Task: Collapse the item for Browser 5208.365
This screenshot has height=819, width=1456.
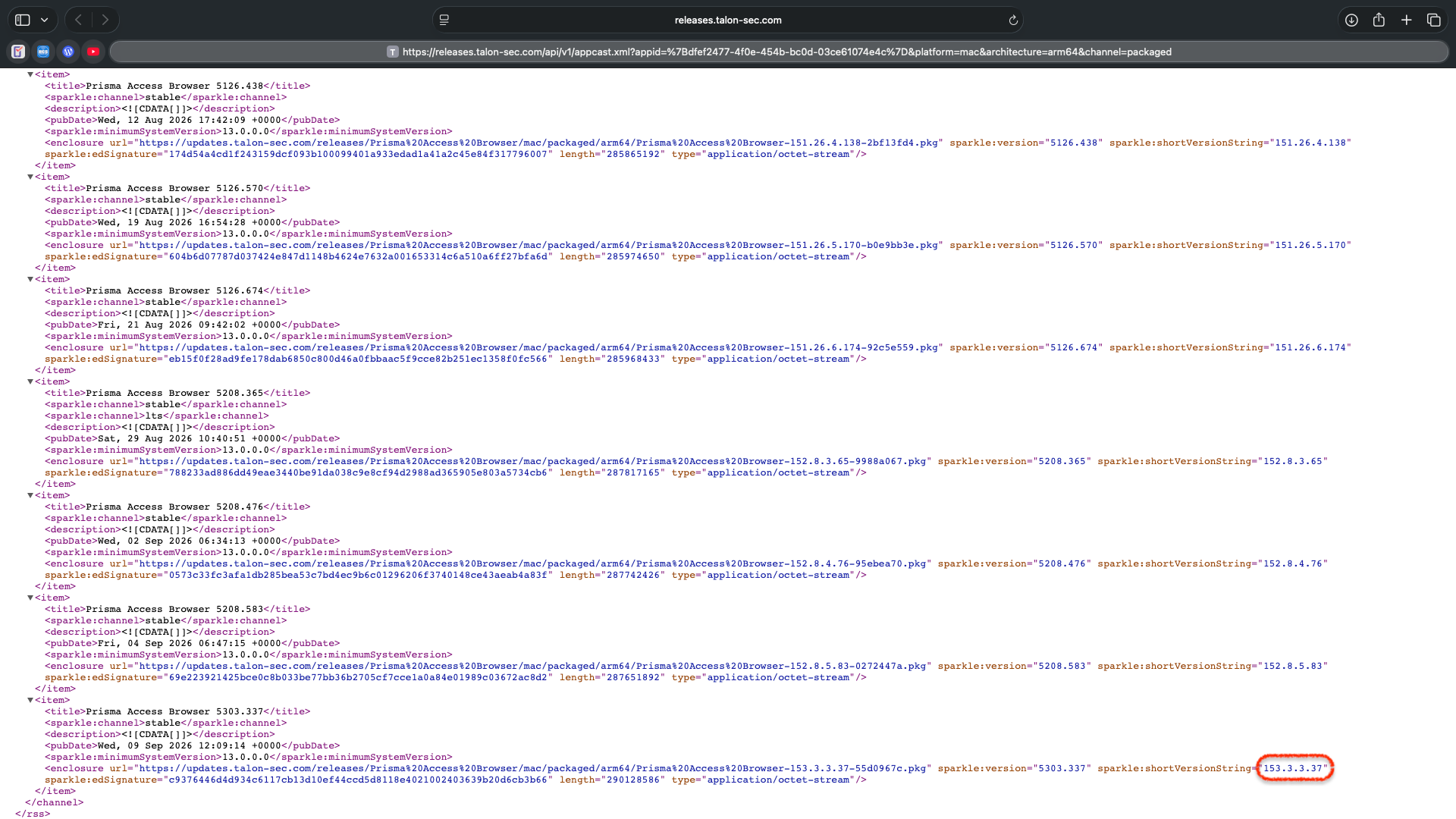Action: (x=30, y=381)
